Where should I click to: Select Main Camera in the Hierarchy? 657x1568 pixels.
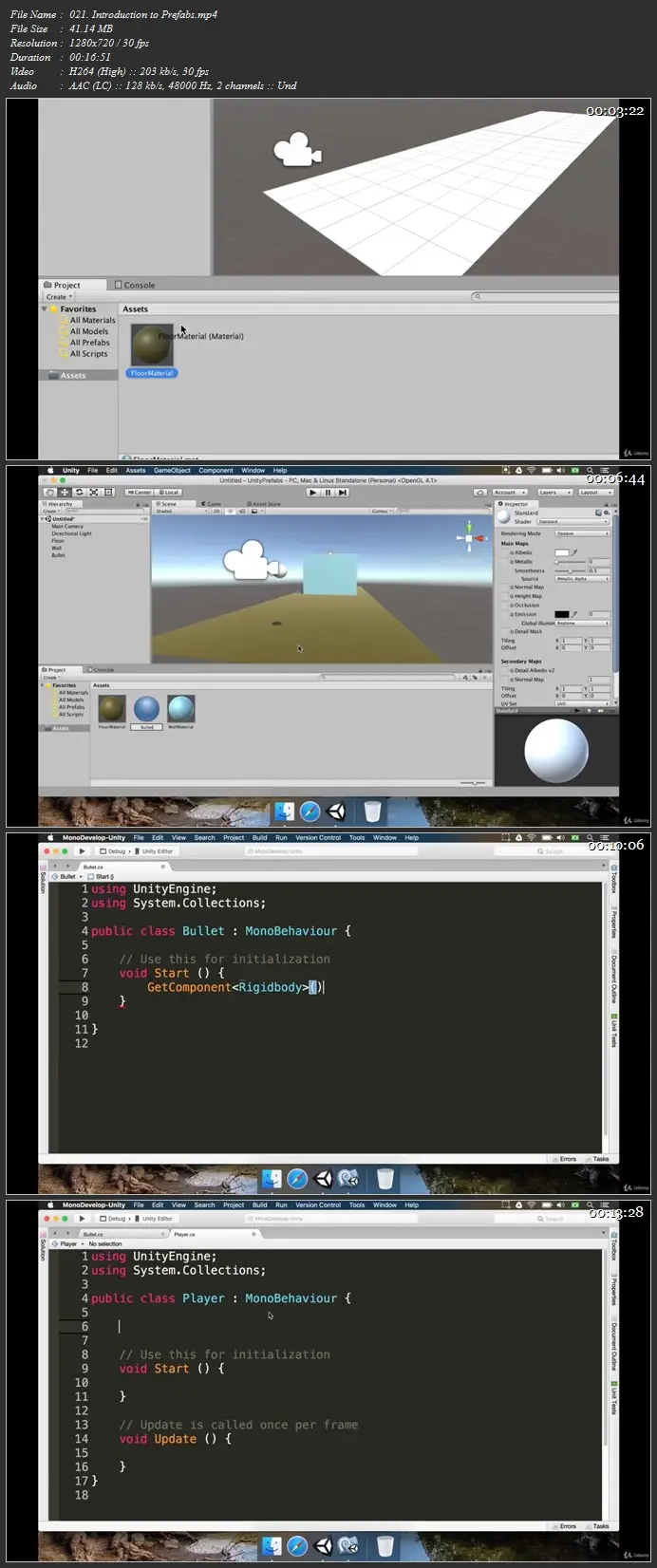tap(67, 526)
